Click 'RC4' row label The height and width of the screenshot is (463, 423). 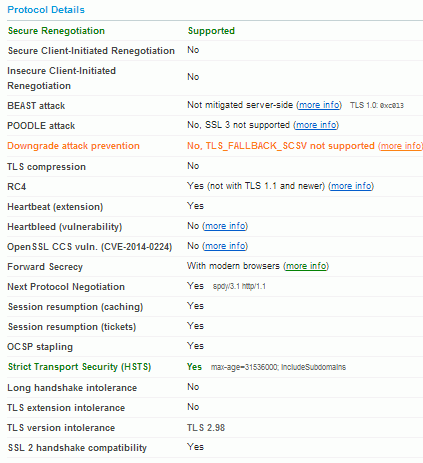click(17, 187)
